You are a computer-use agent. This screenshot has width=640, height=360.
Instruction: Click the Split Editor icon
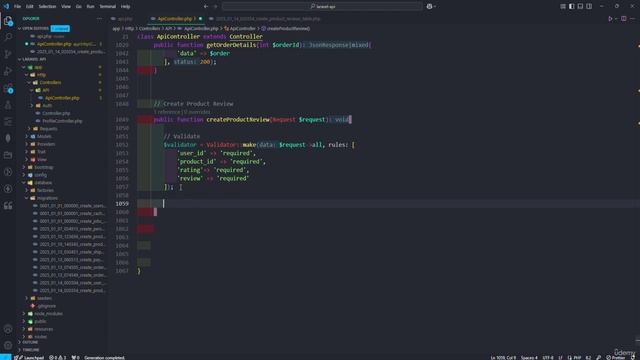(x=624, y=19)
